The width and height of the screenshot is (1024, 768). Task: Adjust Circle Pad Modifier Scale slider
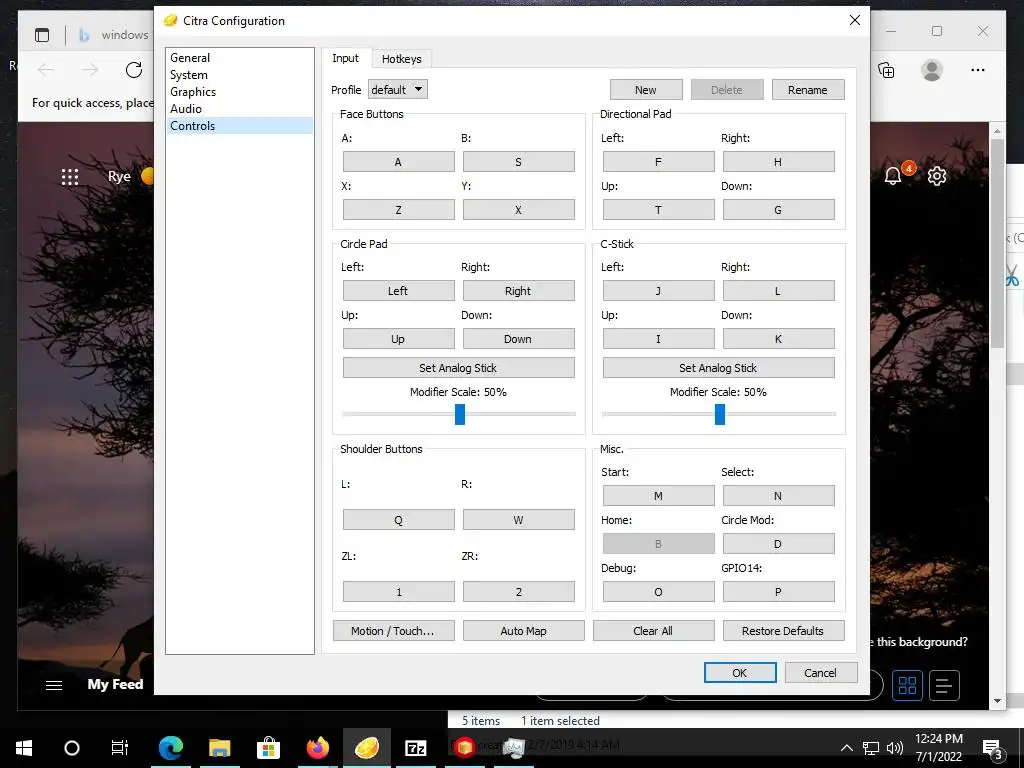point(460,414)
